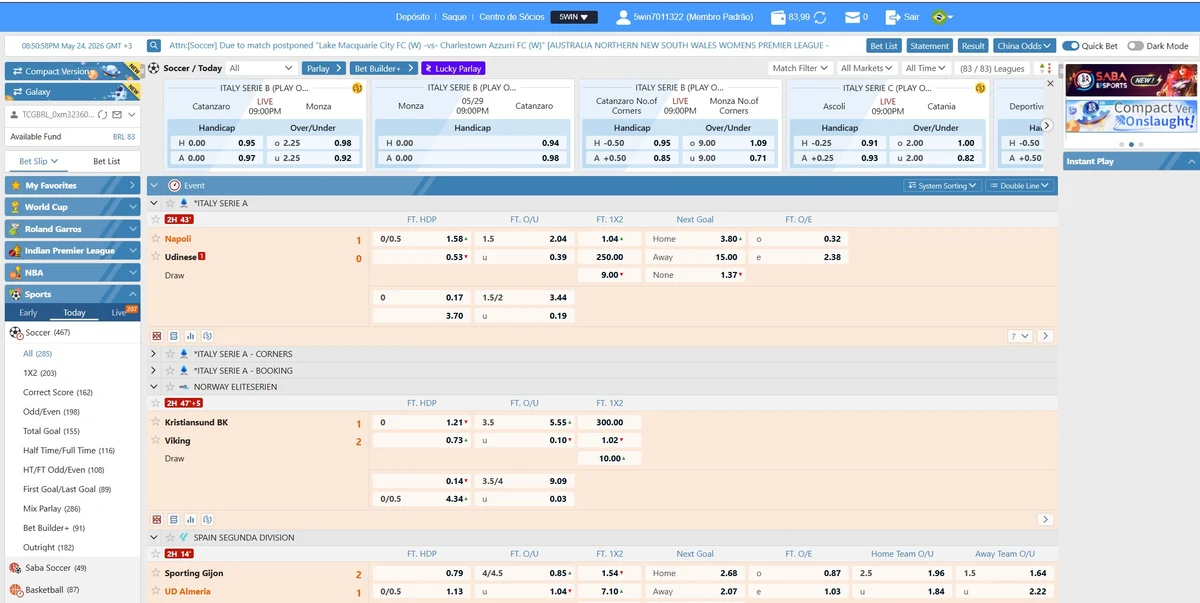1200x603 pixels.
Task: Open the sidebar account mail icon
Action: 117,115
